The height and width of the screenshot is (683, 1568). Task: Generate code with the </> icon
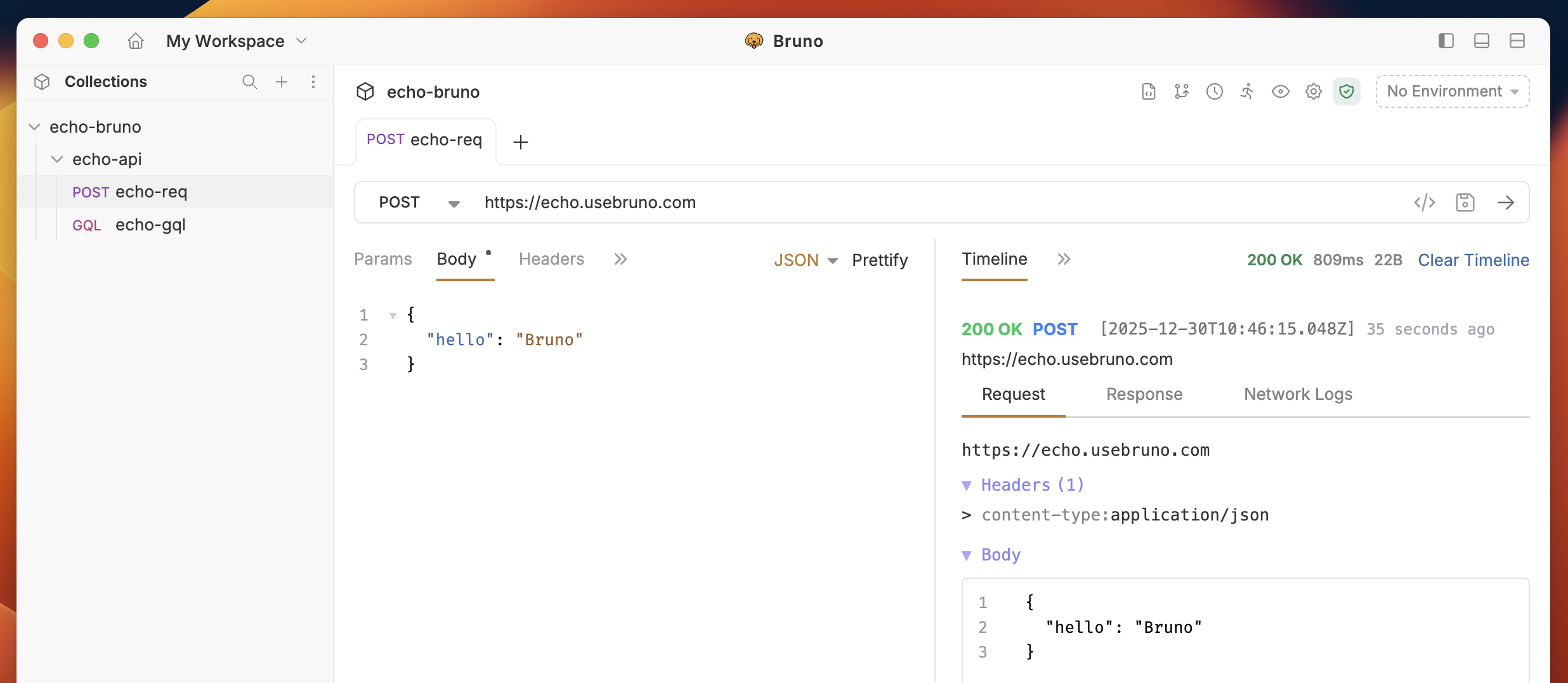(1424, 202)
